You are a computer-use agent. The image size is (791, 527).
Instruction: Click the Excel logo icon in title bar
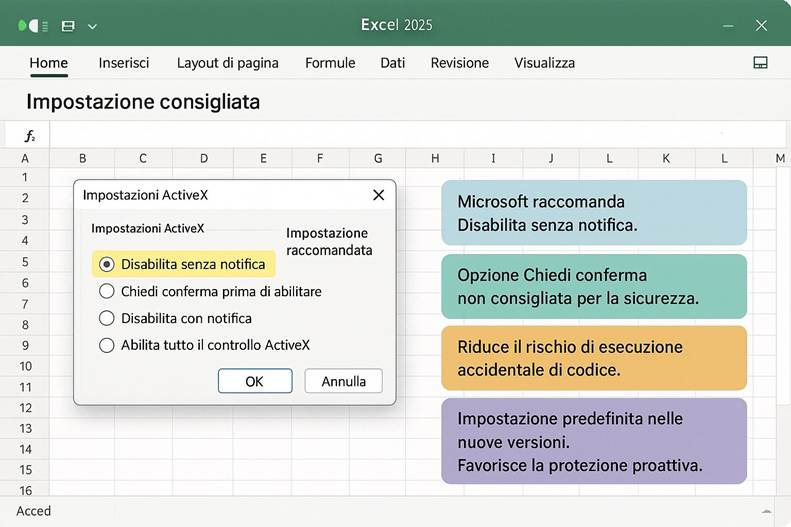[33, 26]
